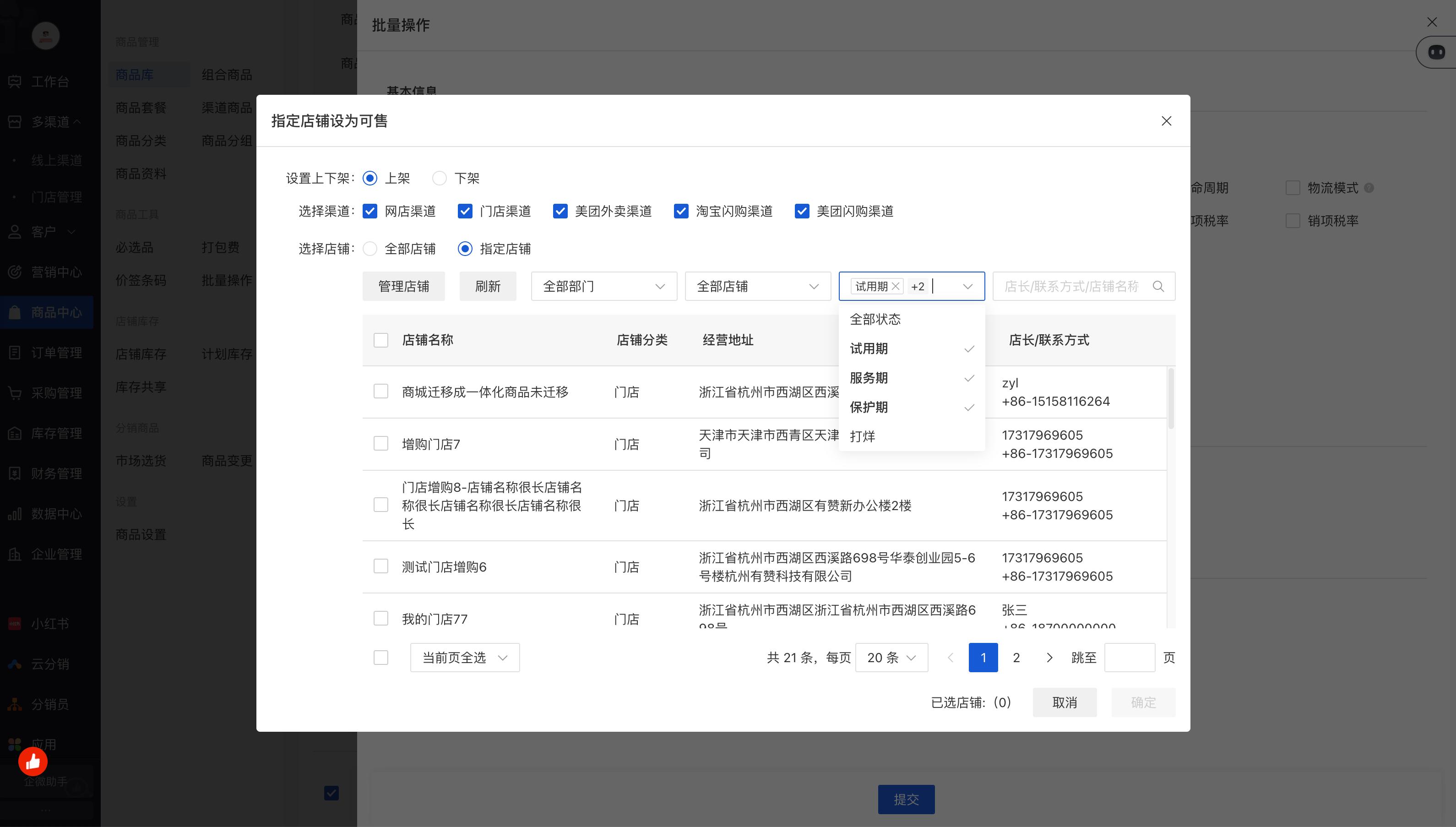This screenshot has height=827, width=1456.
Task: Select the 全部店铺 radio option
Action: point(369,249)
